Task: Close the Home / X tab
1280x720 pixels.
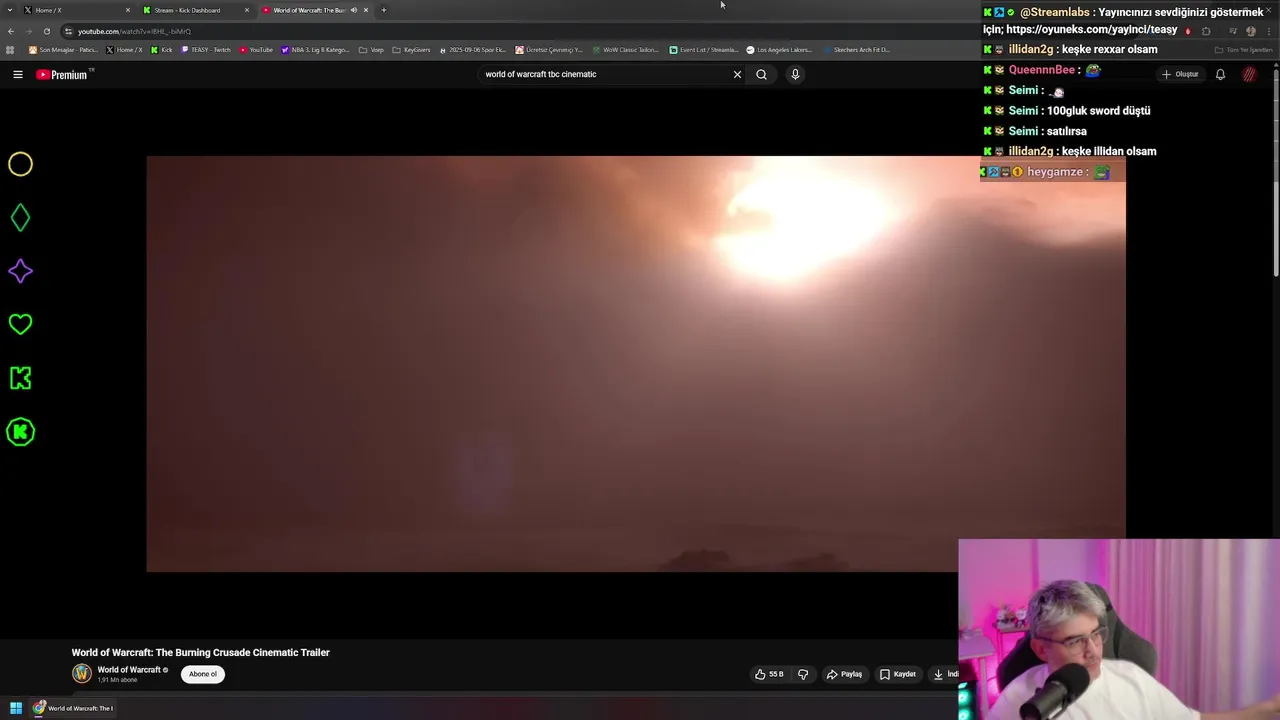Action: pos(127,10)
